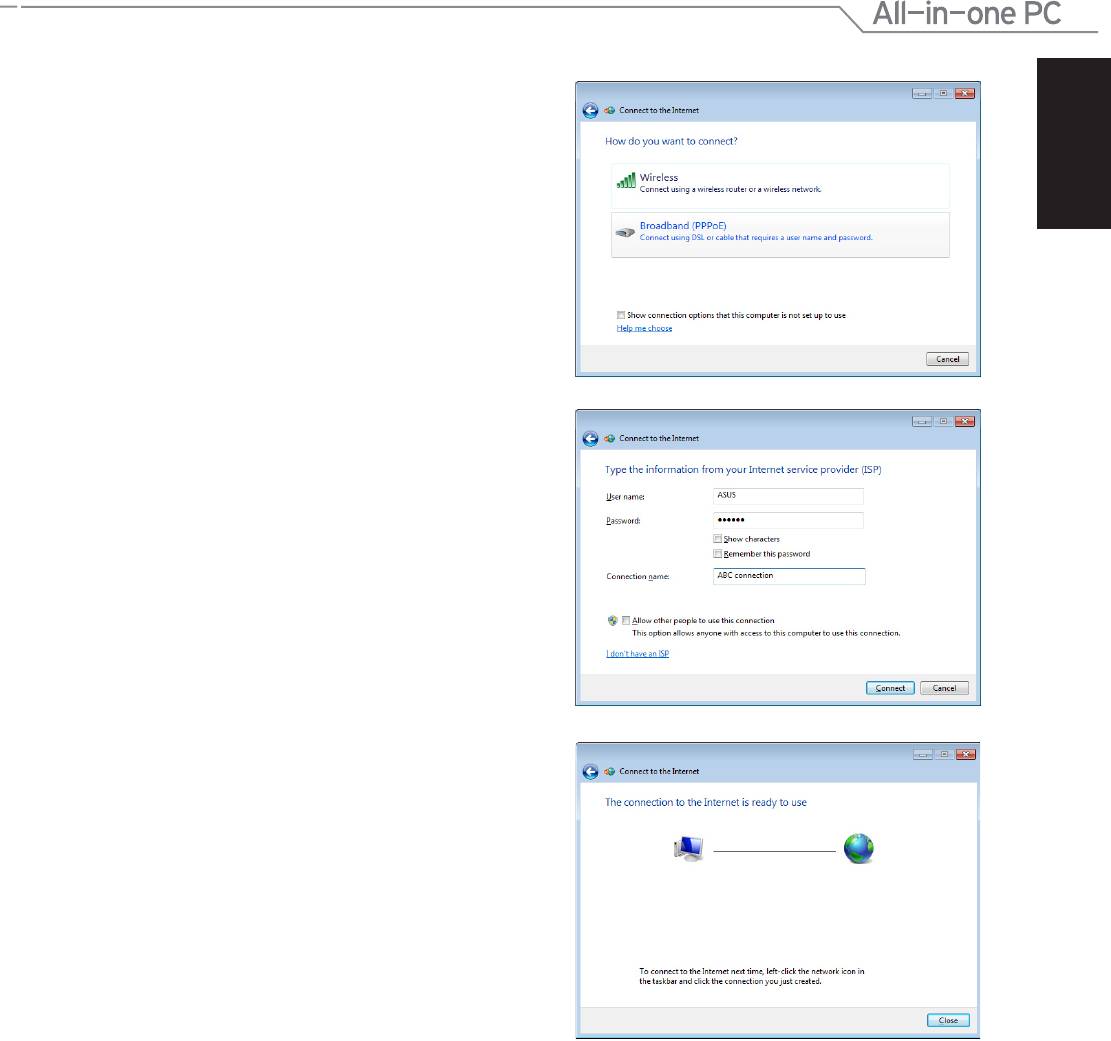The image size is (1111, 1041).
Task: Click back arrow in the ISP information dialog
Action: pyautogui.click(x=590, y=438)
